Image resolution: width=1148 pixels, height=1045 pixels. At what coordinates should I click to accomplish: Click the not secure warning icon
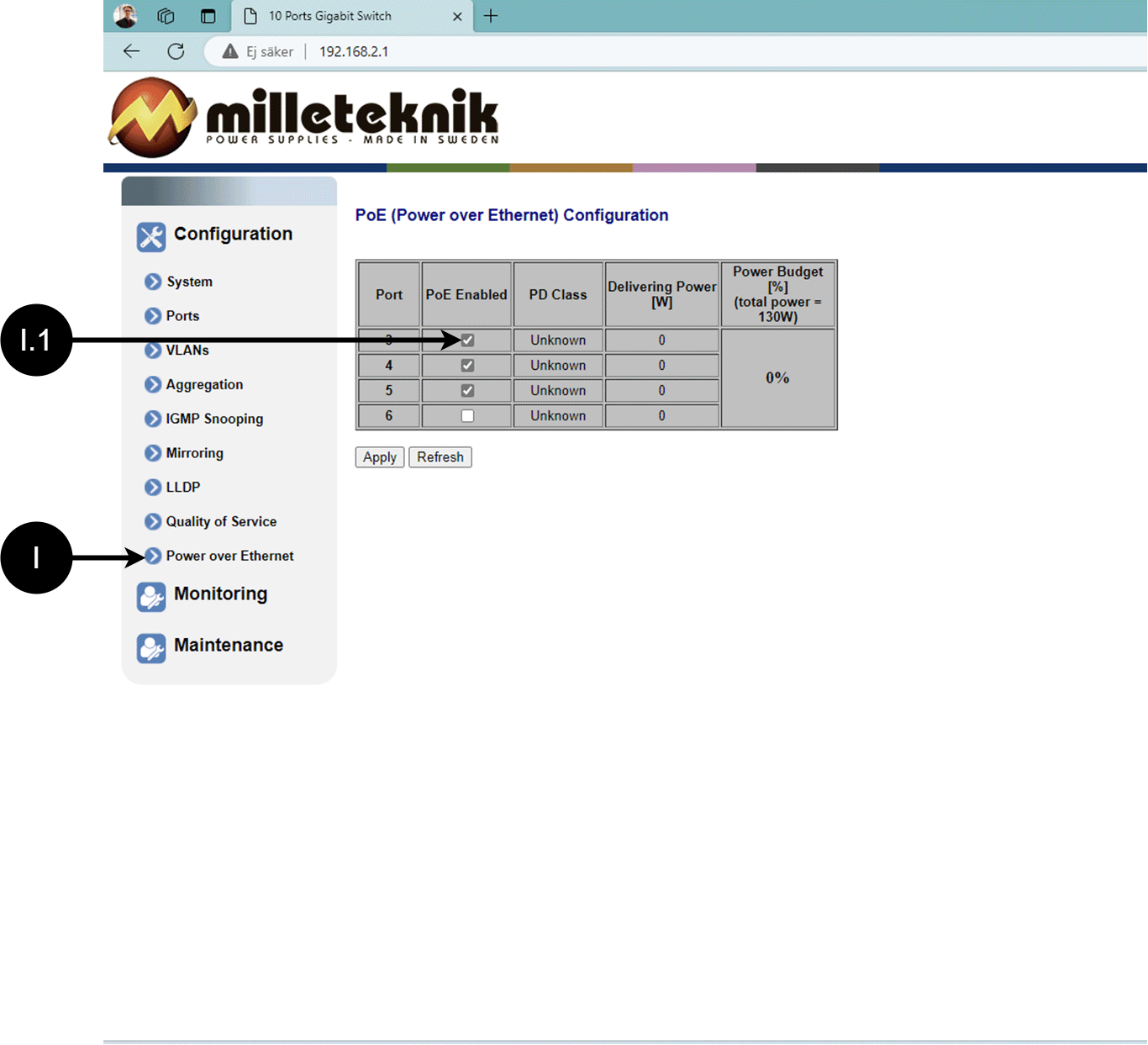coord(230,51)
